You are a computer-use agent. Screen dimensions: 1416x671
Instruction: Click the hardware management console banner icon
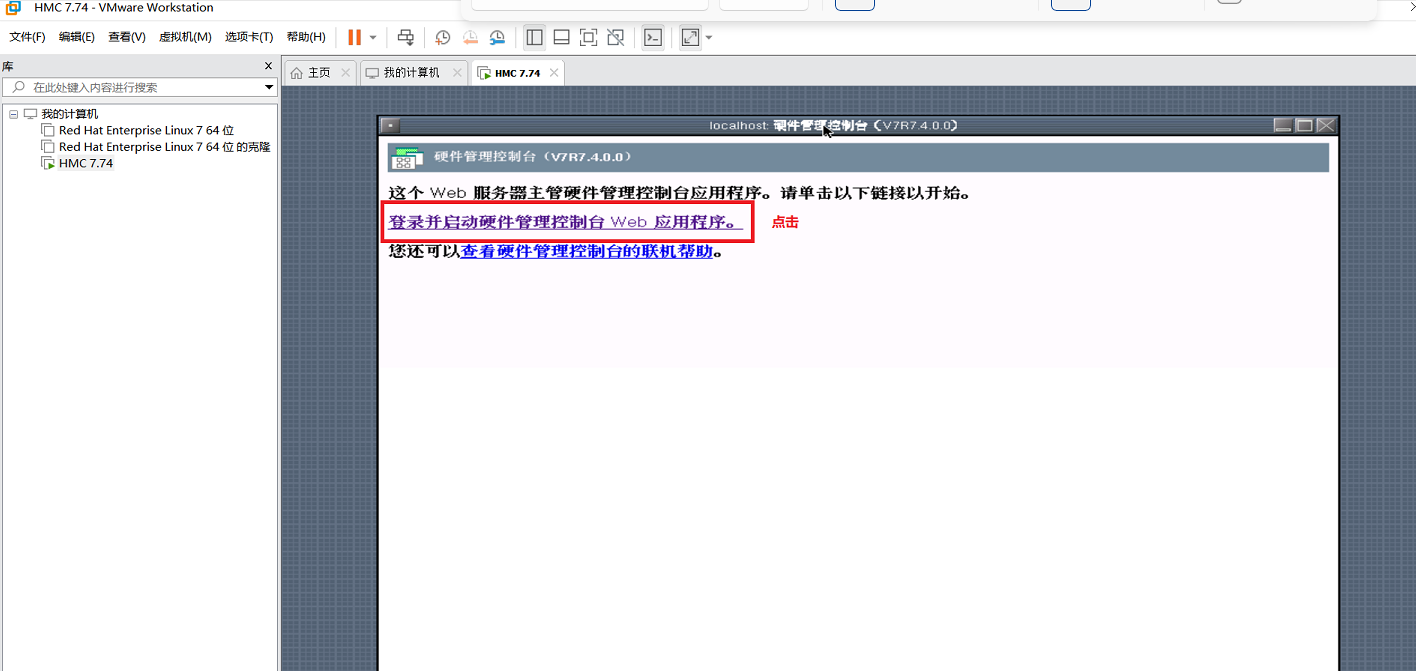point(405,158)
